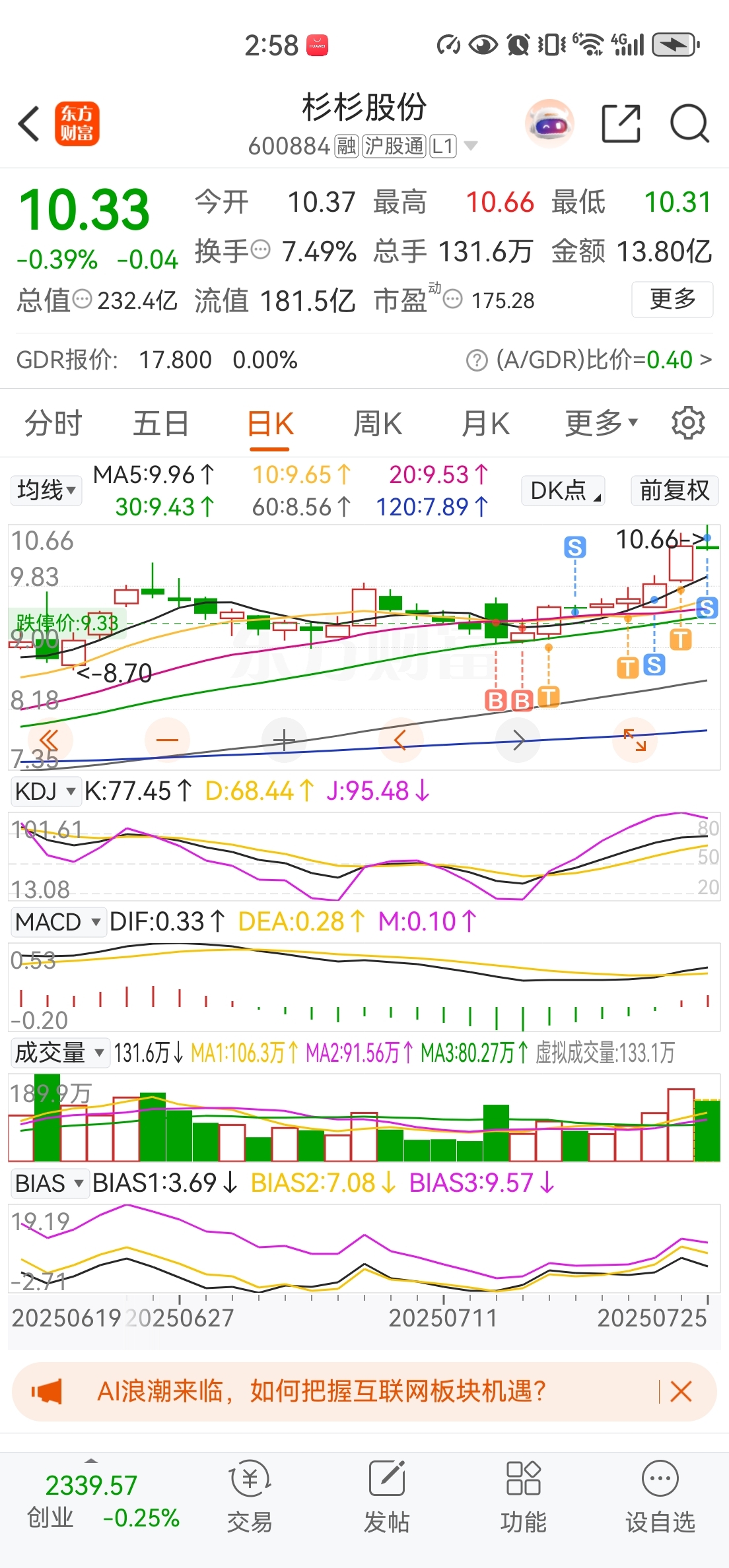Switch to the 周K tab

pos(378,423)
